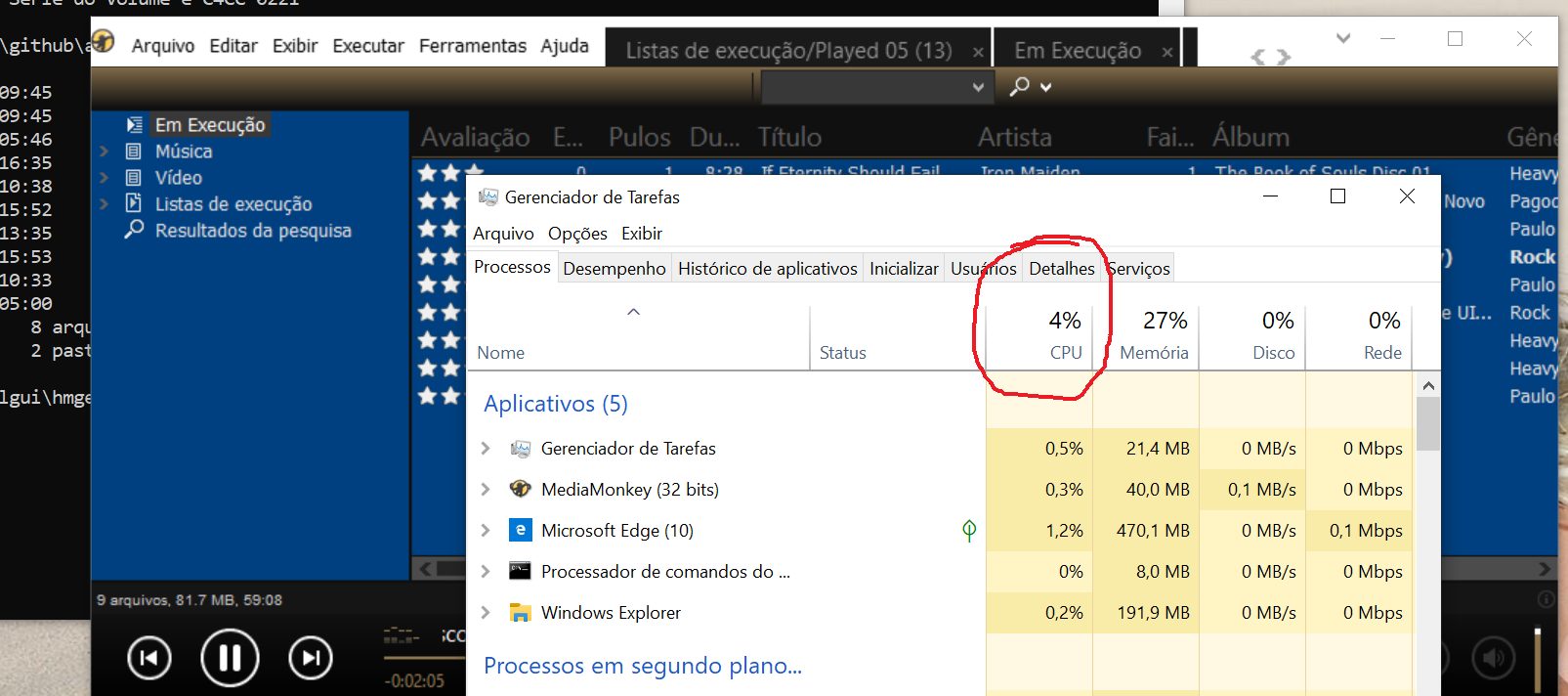This screenshot has width=1568, height=696.
Task: Click the green leaf efficiency icon
Action: pos(969,531)
